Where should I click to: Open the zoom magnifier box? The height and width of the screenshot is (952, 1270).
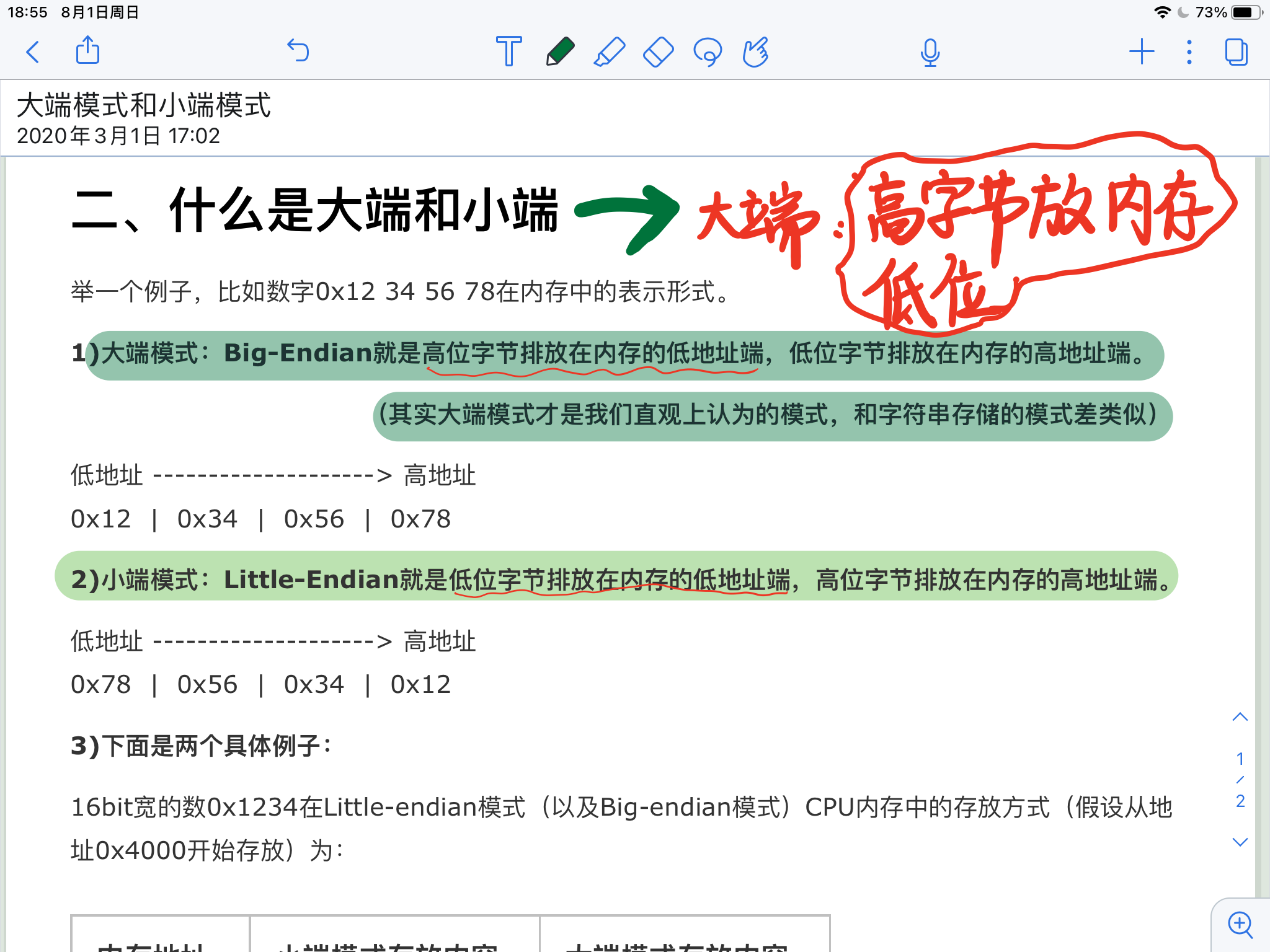[1240, 925]
